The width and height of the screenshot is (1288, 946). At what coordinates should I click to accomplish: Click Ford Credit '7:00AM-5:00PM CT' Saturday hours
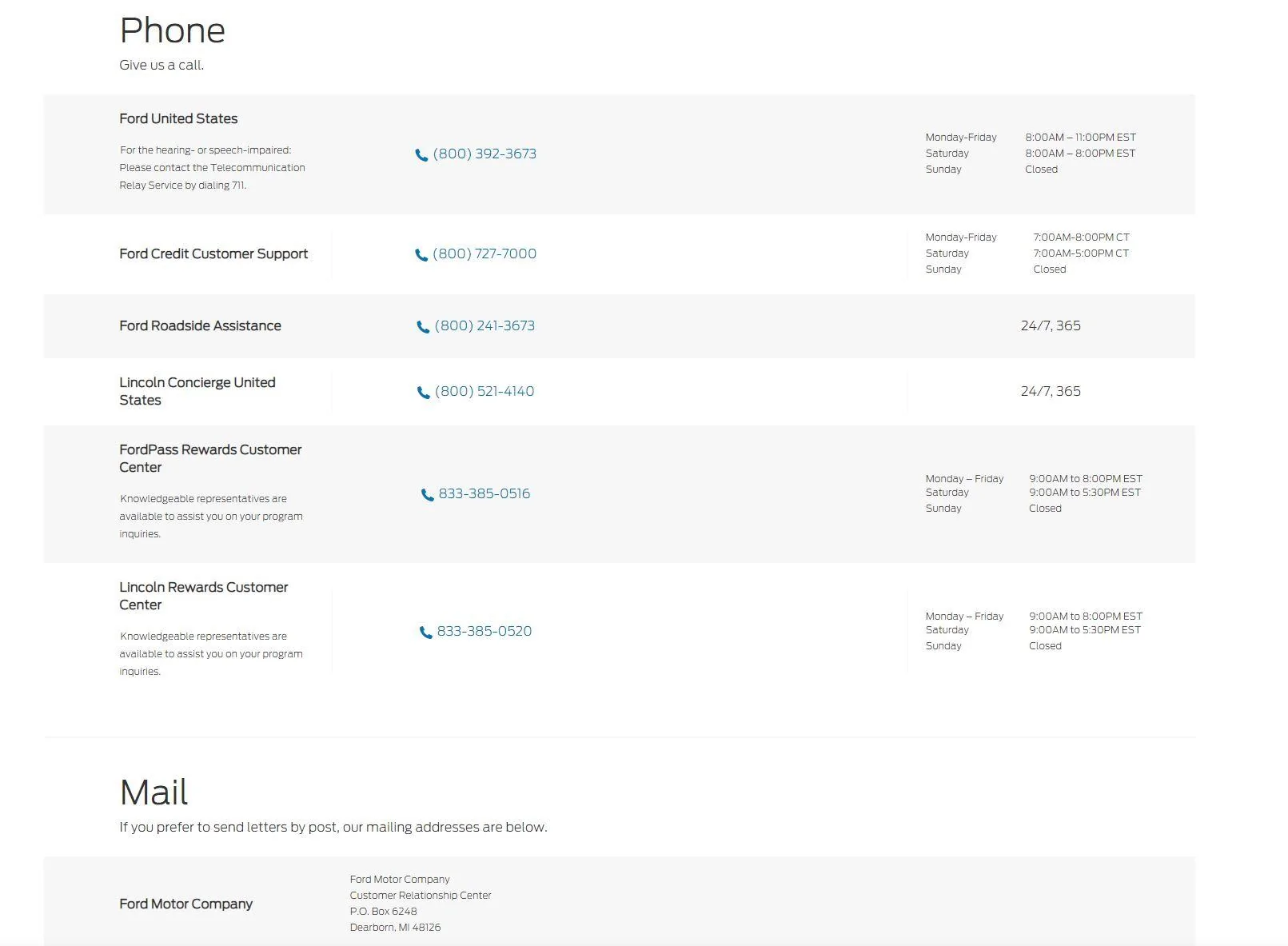point(1081,253)
